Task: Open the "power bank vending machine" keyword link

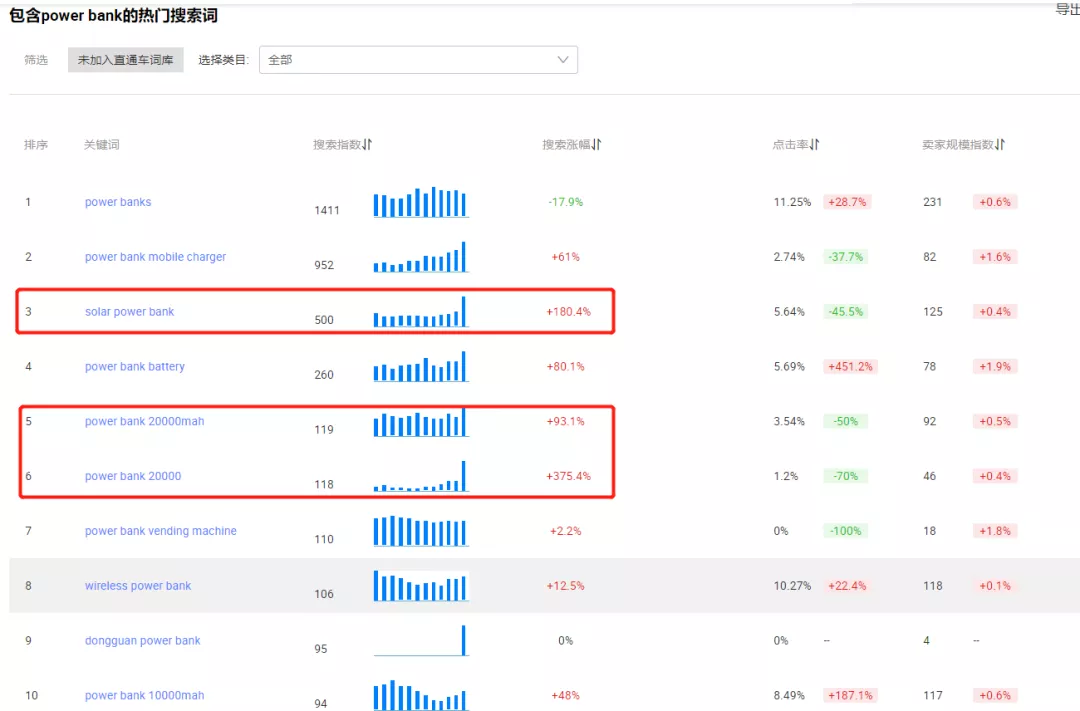Action: (x=162, y=530)
